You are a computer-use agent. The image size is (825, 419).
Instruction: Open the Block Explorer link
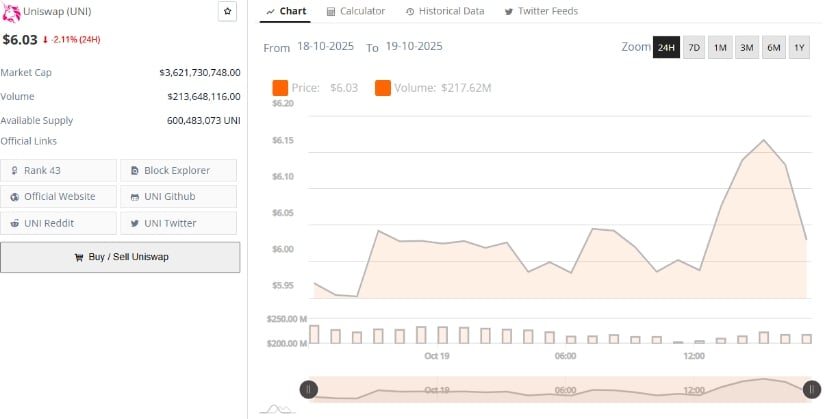click(x=178, y=171)
